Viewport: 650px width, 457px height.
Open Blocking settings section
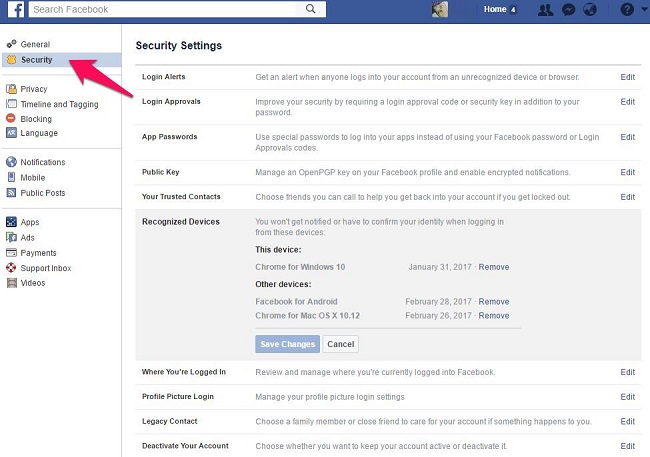point(36,119)
